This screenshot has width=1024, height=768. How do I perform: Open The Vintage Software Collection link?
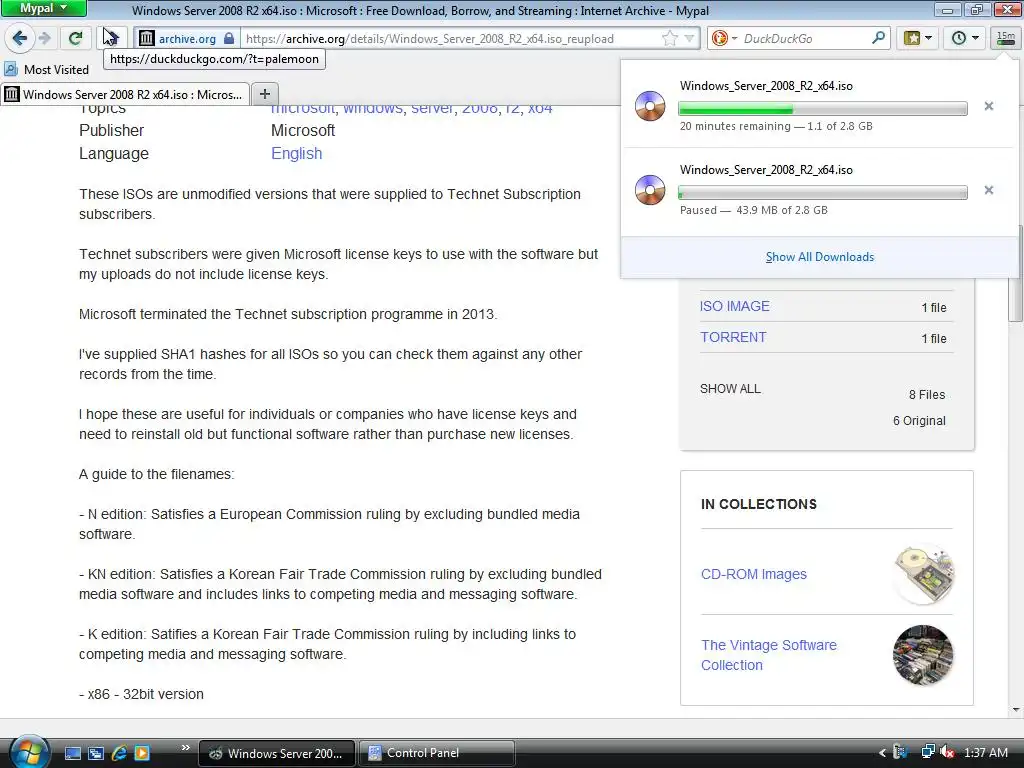coord(769,655)
